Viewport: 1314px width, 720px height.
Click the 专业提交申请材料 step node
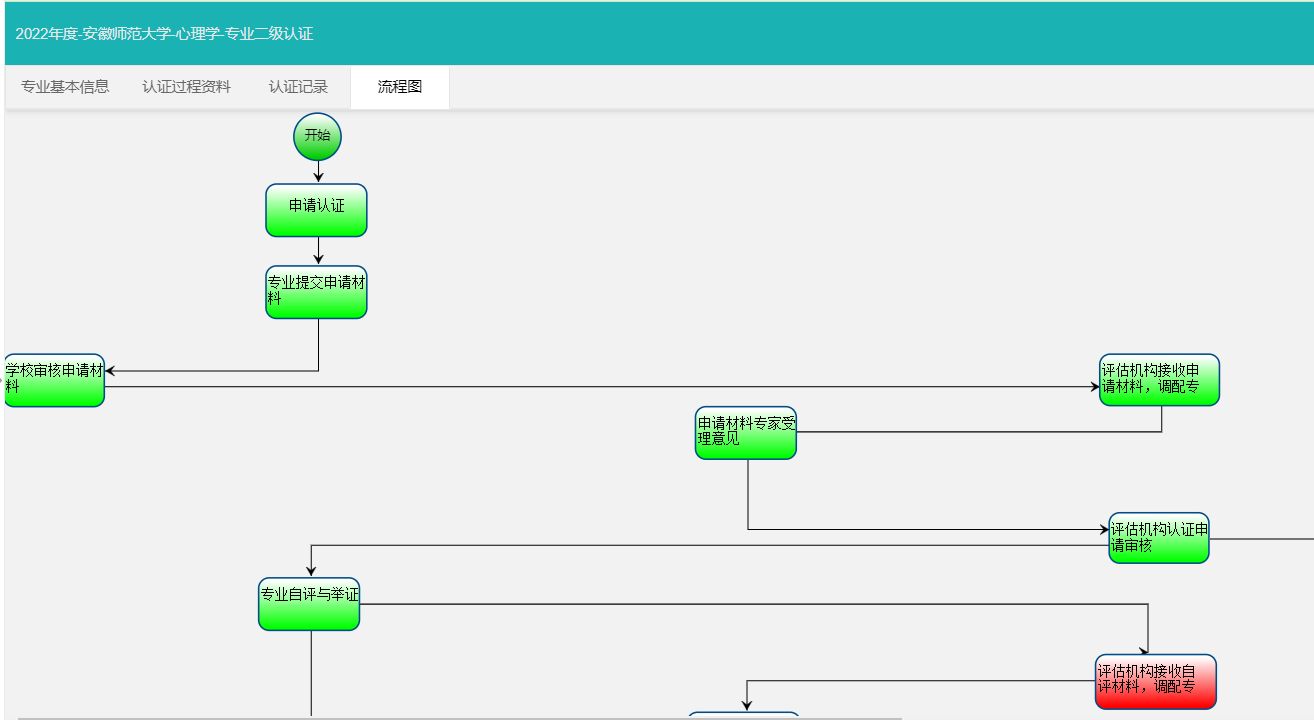click(x=316, y=292)
